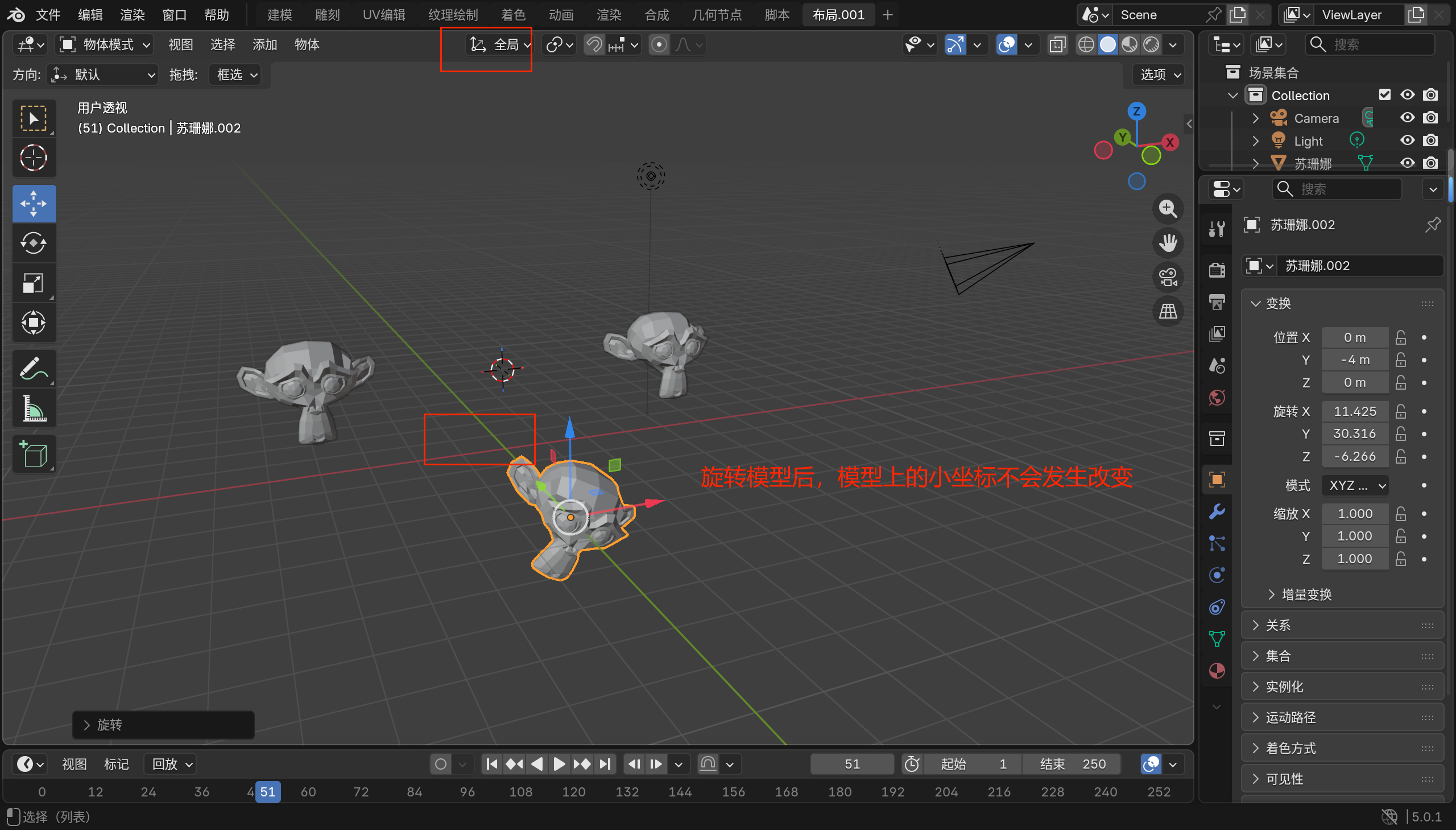Toggle Location X lock icon
This screenshot has width=1456, height=830.
pos(1400,337)
